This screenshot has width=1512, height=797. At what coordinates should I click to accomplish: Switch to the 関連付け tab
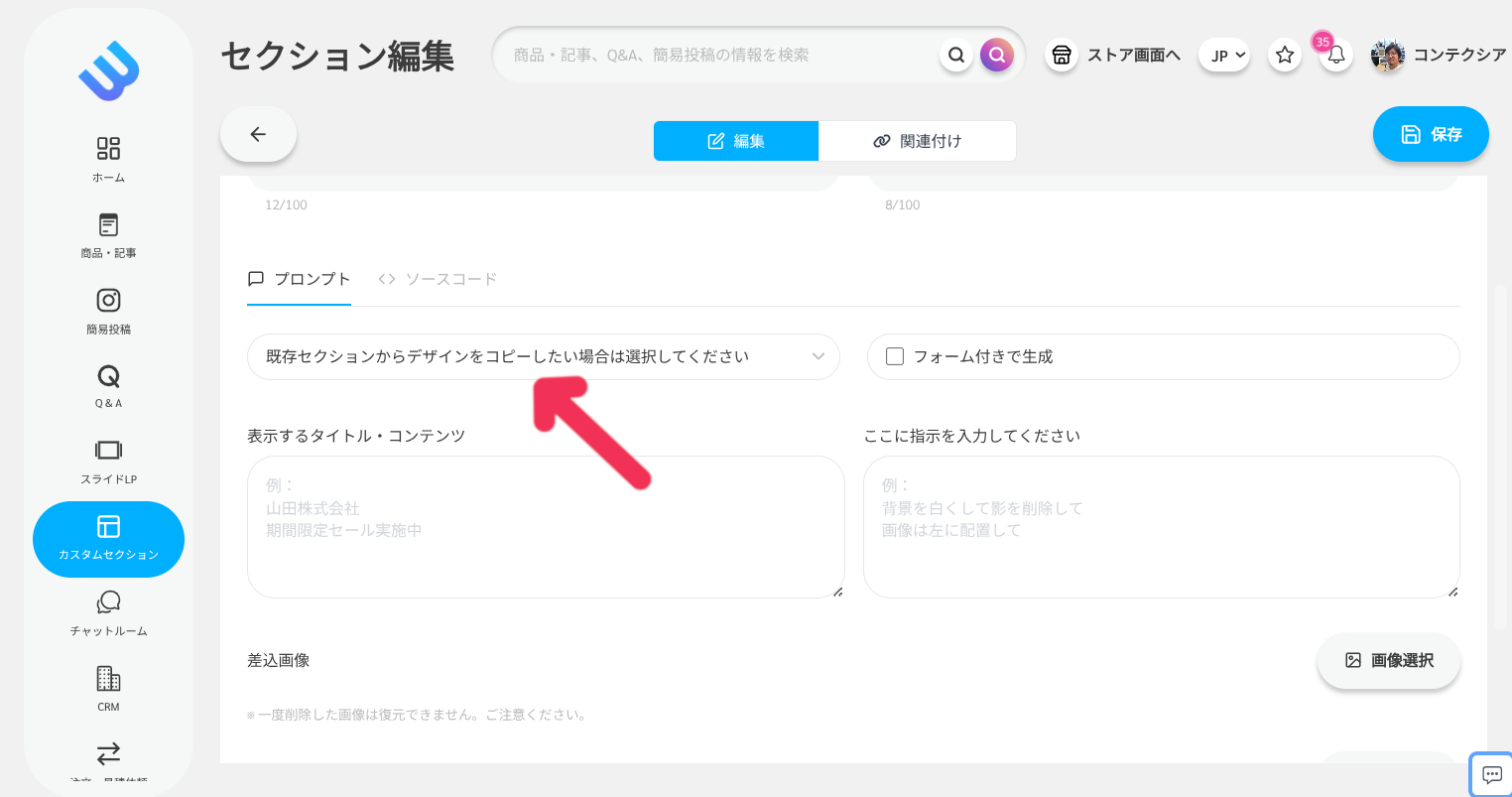tap(917, 140)
